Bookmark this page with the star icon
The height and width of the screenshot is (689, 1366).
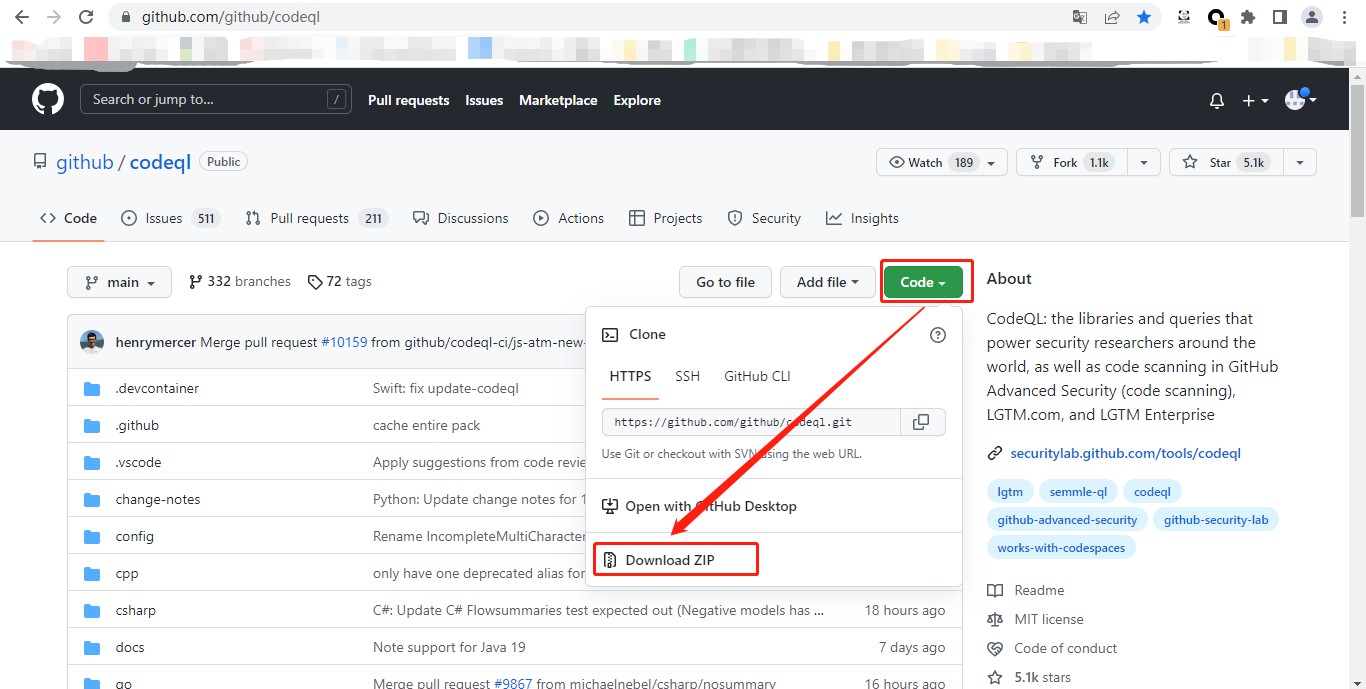(1144, 17)
